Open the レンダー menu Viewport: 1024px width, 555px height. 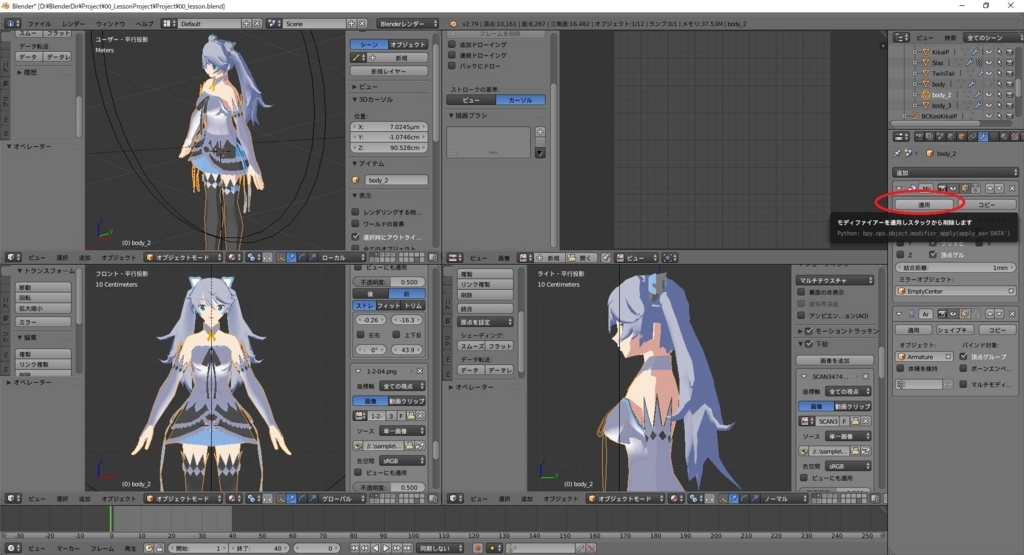tap(73, 24)
